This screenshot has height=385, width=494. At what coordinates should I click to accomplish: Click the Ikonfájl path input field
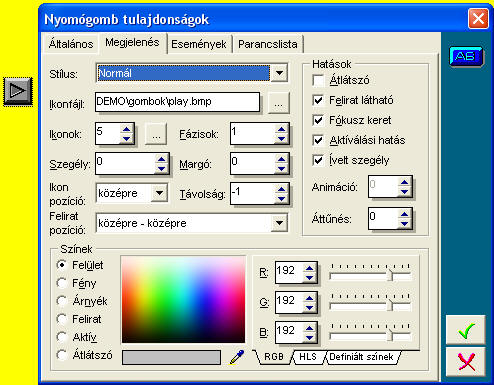coord(177,102)
